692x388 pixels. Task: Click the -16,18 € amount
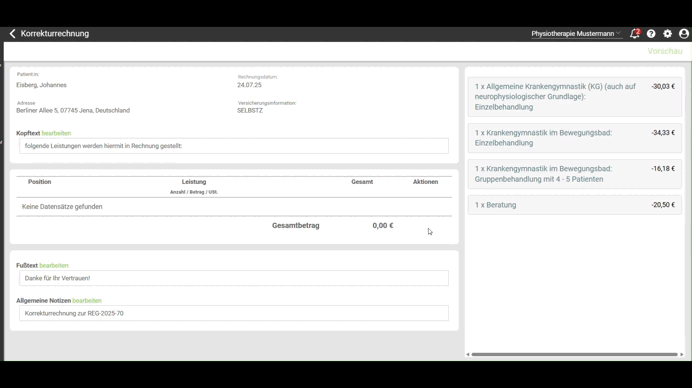point(663,169)
